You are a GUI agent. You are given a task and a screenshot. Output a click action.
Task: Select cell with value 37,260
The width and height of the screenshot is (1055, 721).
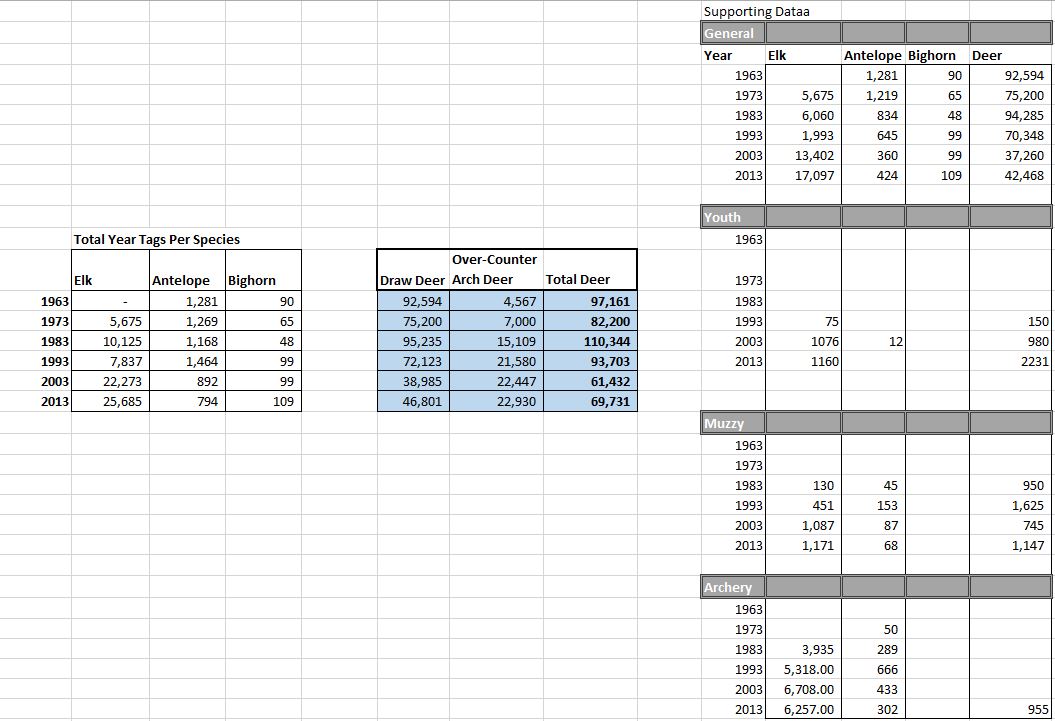[x=1010, y=155]
